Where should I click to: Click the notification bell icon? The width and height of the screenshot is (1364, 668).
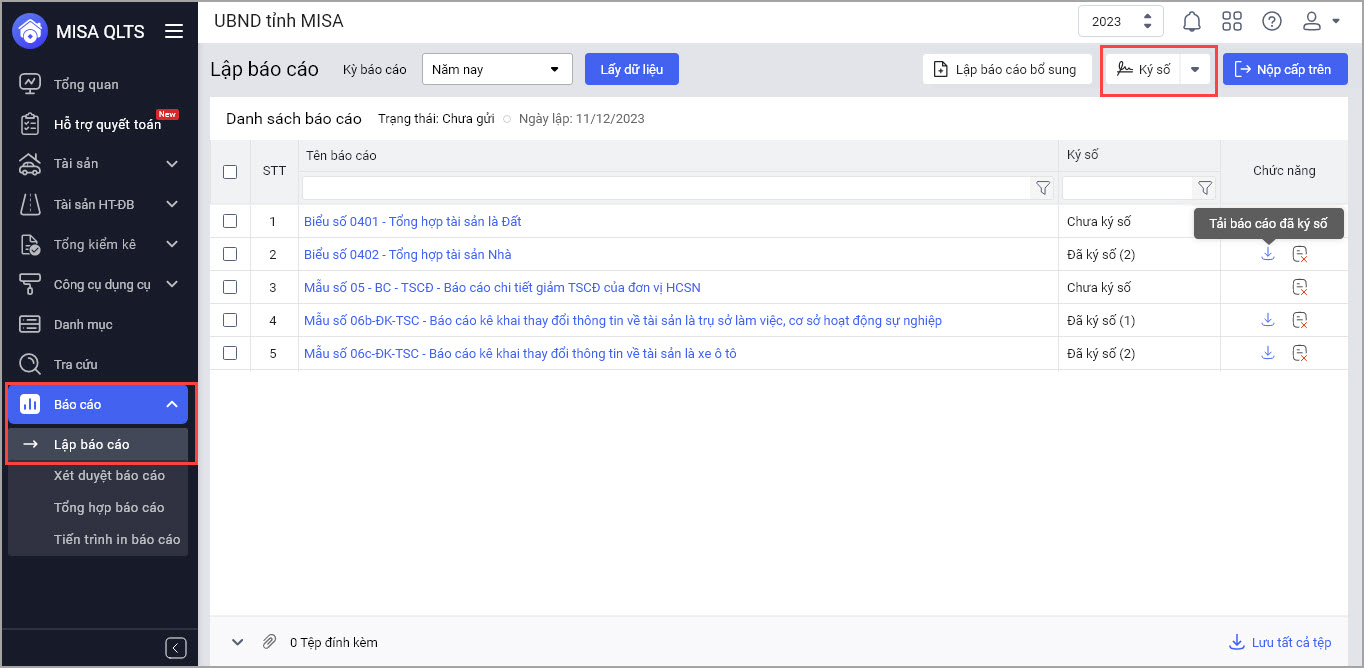tap(1192, 21)
